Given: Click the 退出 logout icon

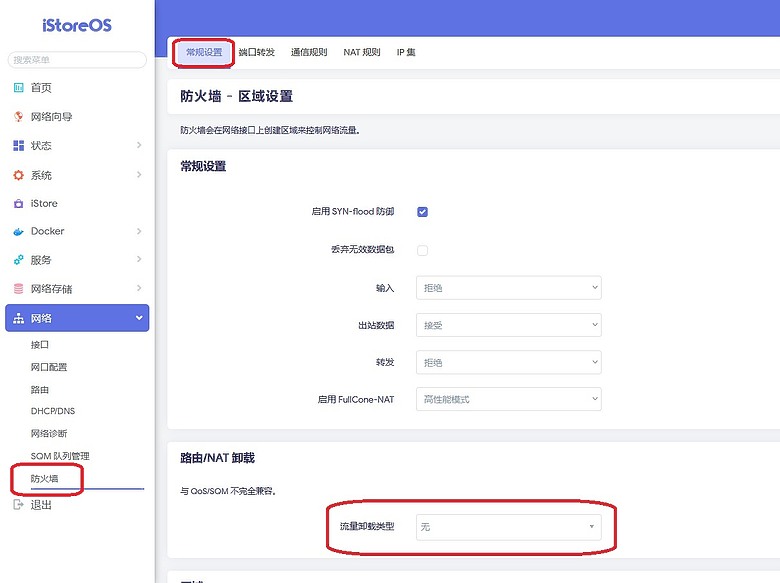Looking at the screenshot, I should point(18,505).
